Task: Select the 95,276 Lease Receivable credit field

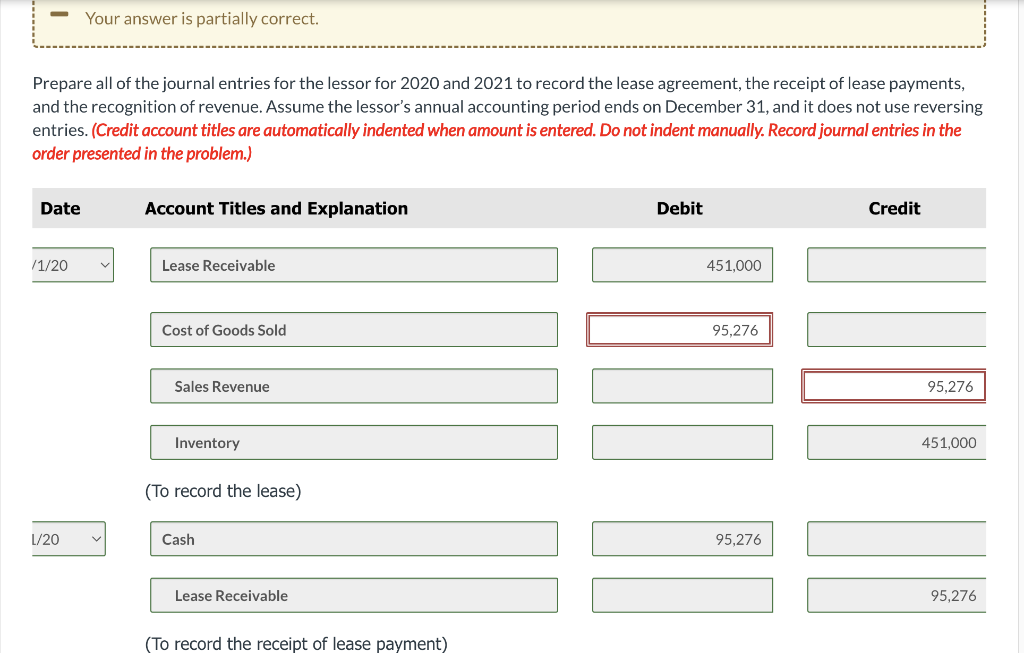Action: coord(895,595)
